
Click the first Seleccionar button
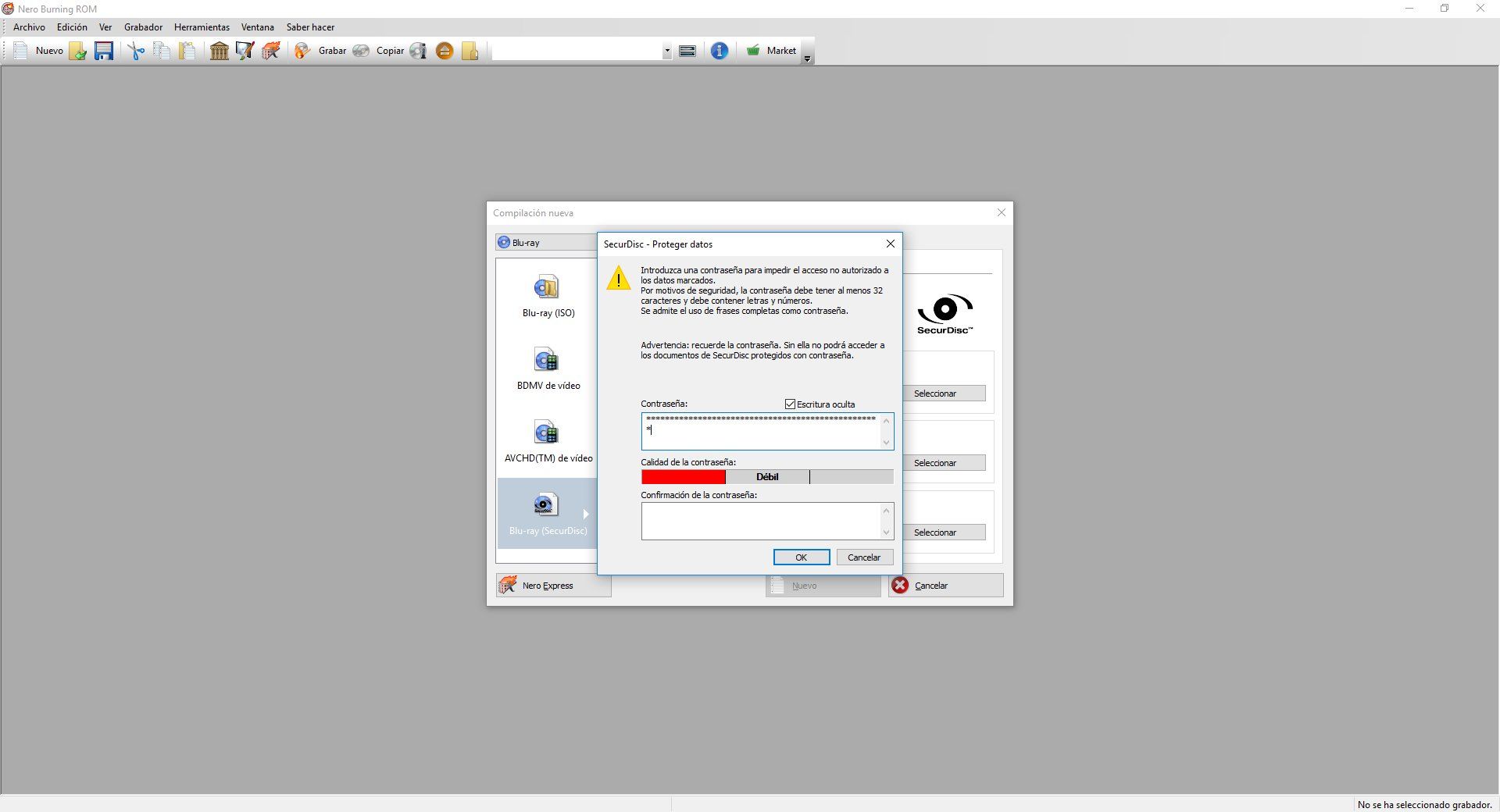[x=944, y=394]
